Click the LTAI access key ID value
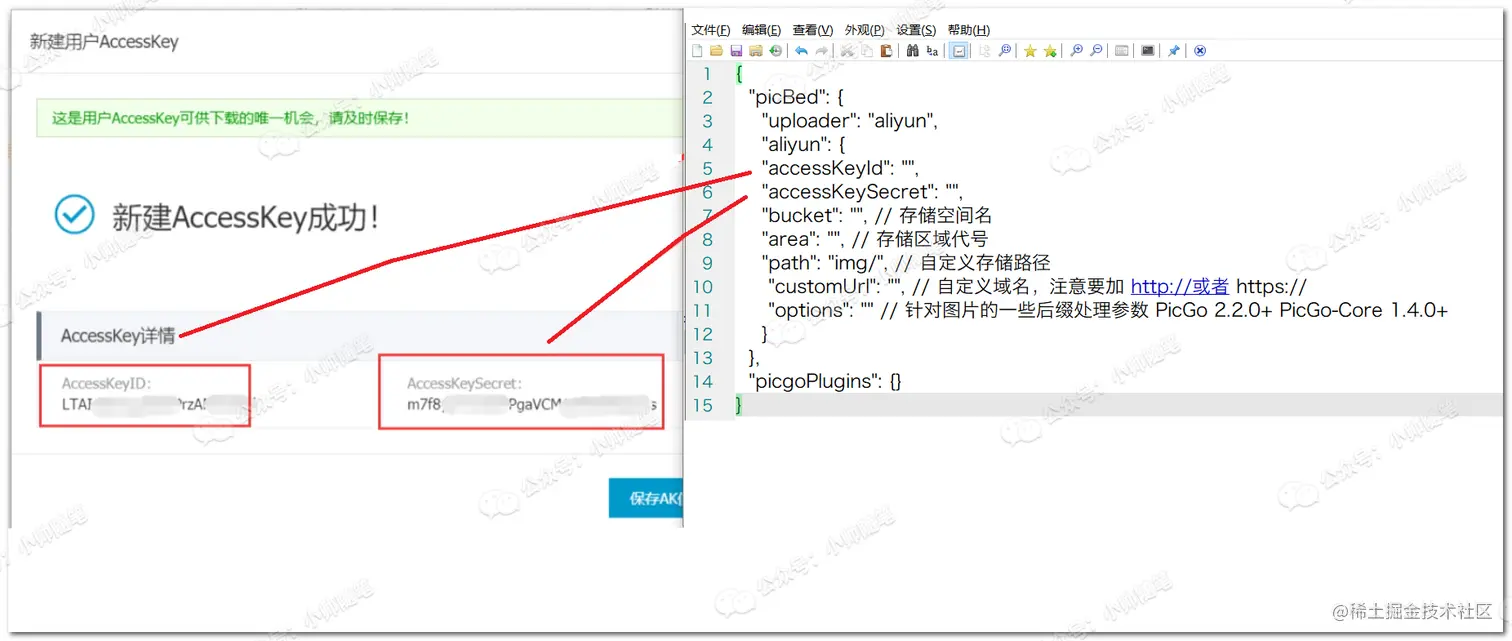 [148, 405]
